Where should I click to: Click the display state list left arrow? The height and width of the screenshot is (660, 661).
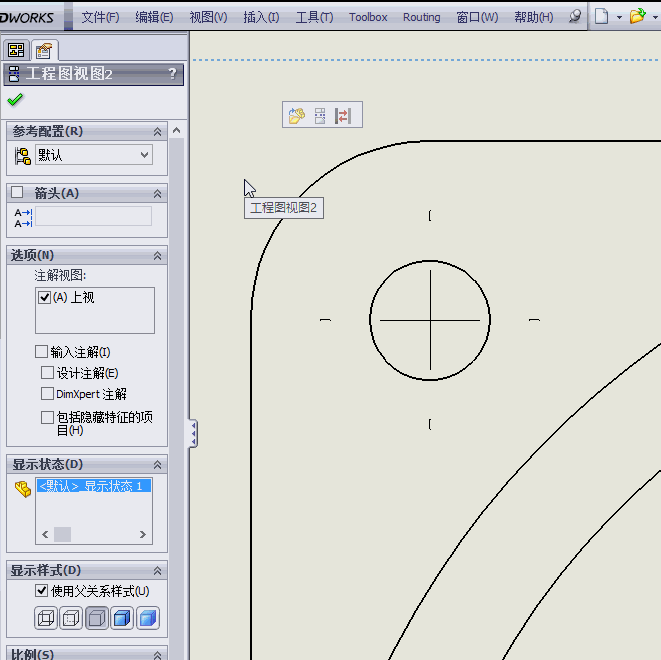click(x=45, y=534)
